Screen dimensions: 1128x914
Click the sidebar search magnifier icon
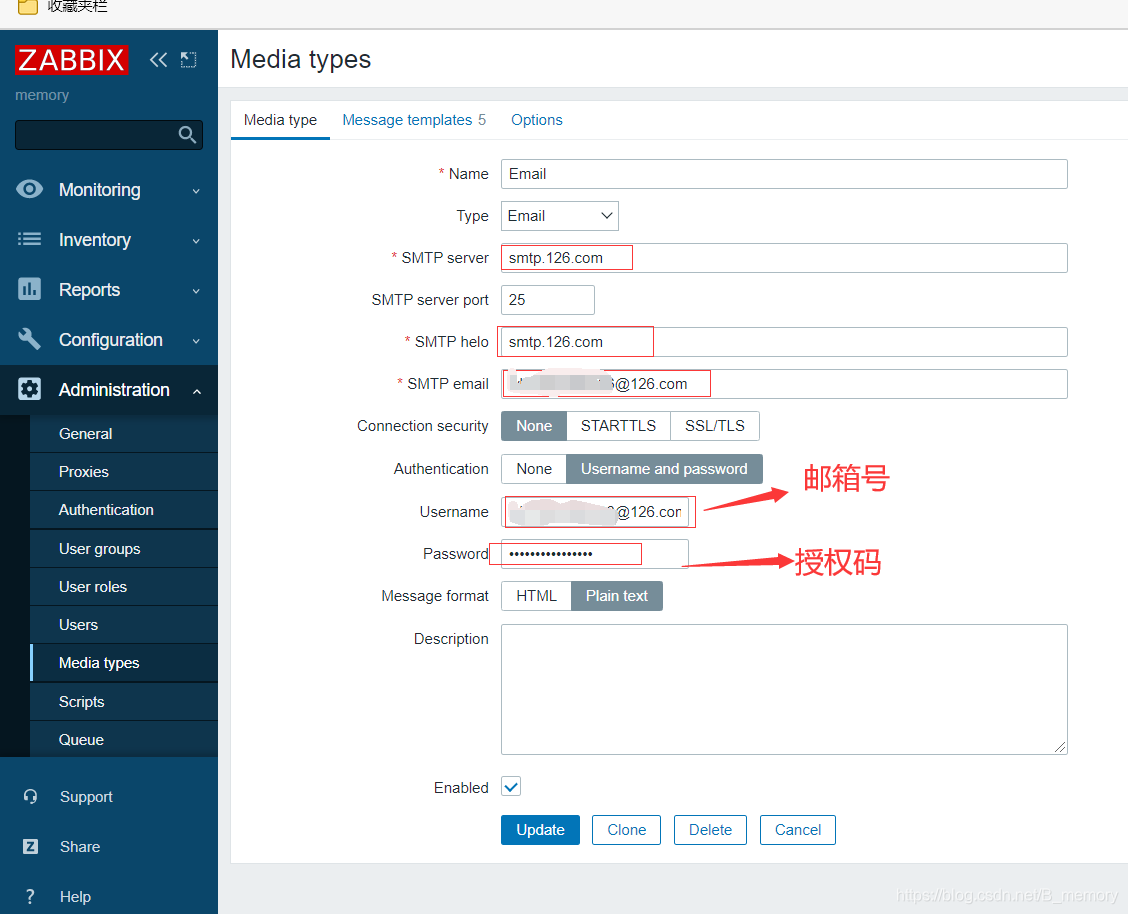(187, 134)
